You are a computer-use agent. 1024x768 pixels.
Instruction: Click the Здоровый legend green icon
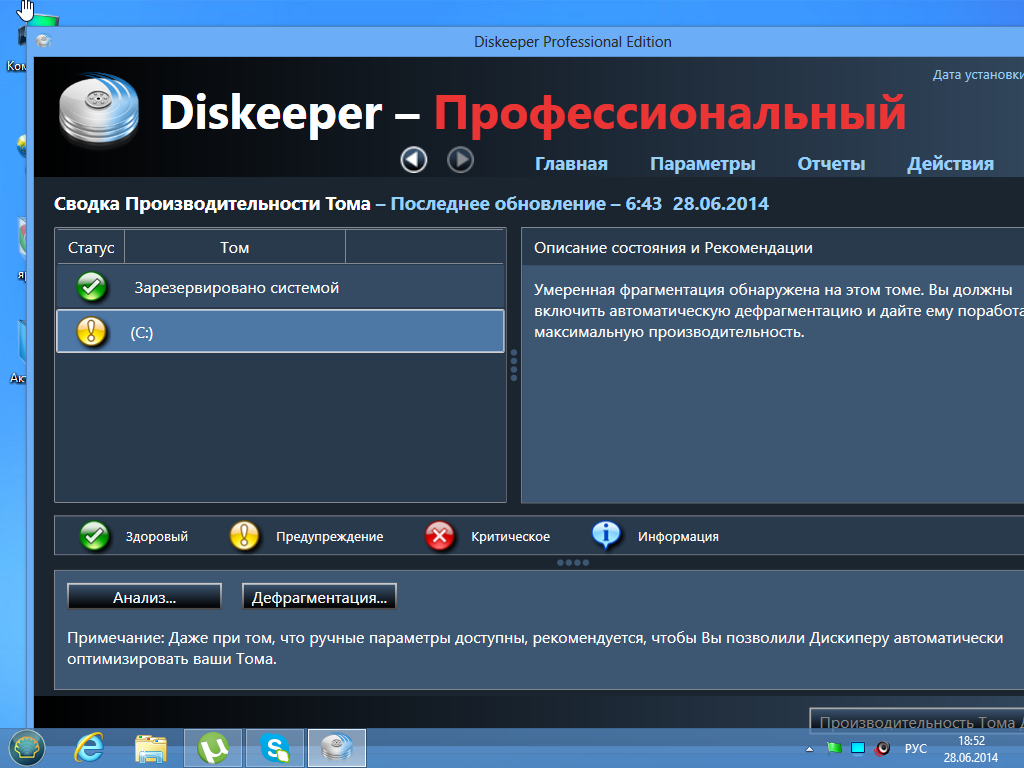95,536
